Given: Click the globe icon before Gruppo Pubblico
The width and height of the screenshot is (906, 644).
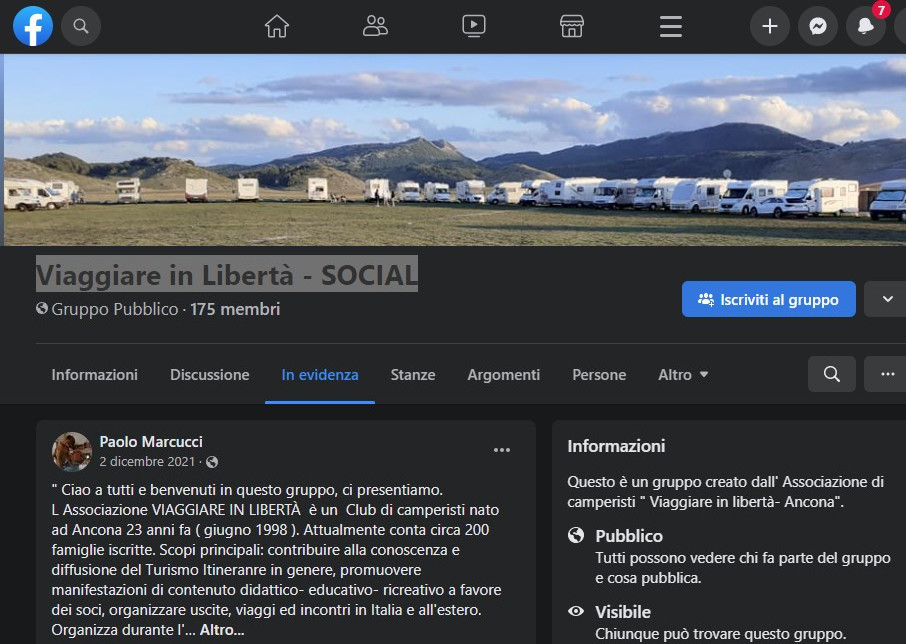Looking at the screenshot, I should coord(42,308).
